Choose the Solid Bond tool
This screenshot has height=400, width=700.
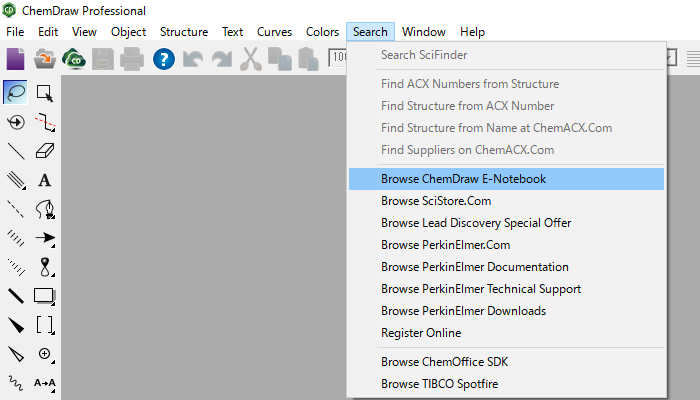(16, 151)
